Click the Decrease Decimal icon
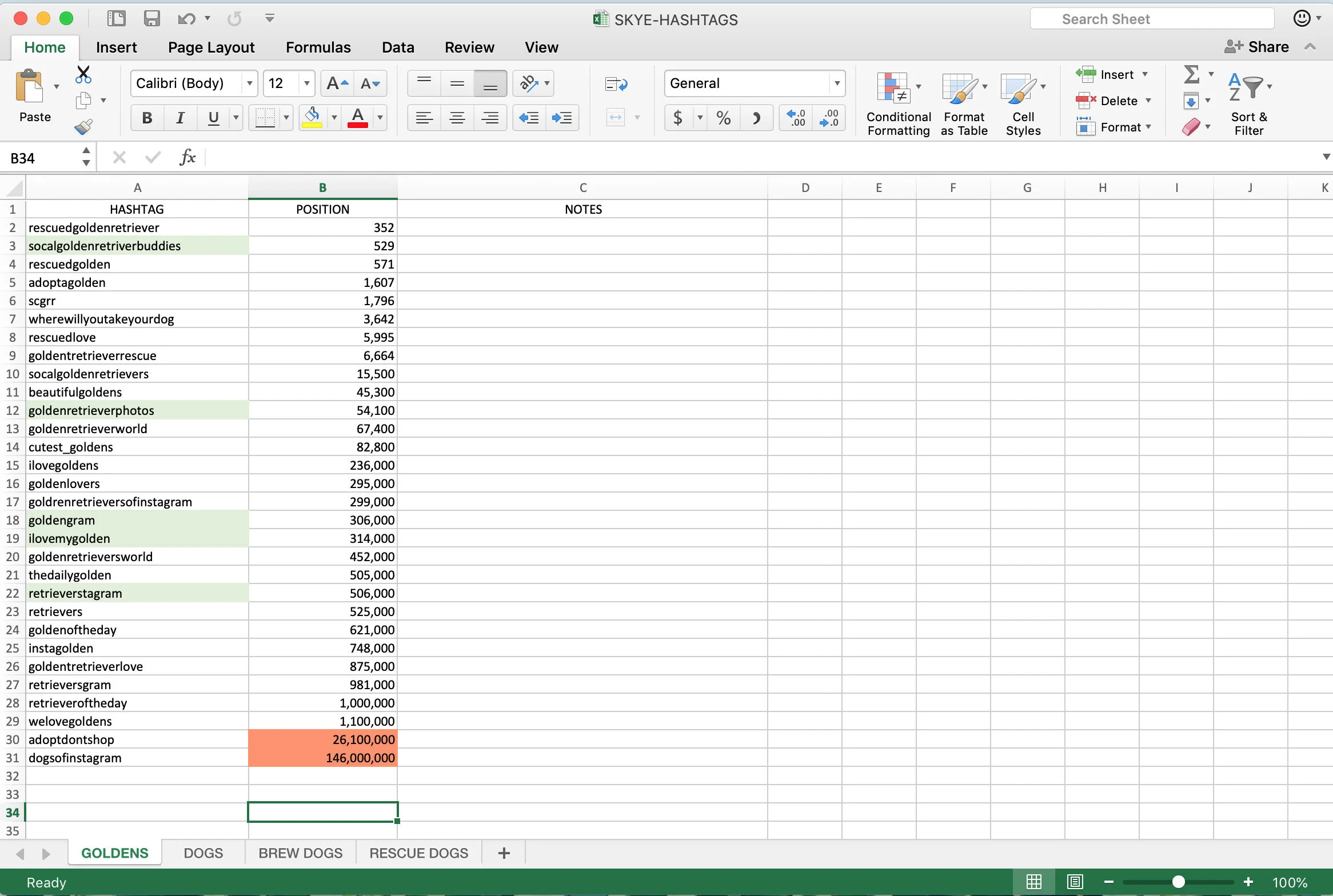This screenshot has width=1333, height=896. [x=829, y=118]
